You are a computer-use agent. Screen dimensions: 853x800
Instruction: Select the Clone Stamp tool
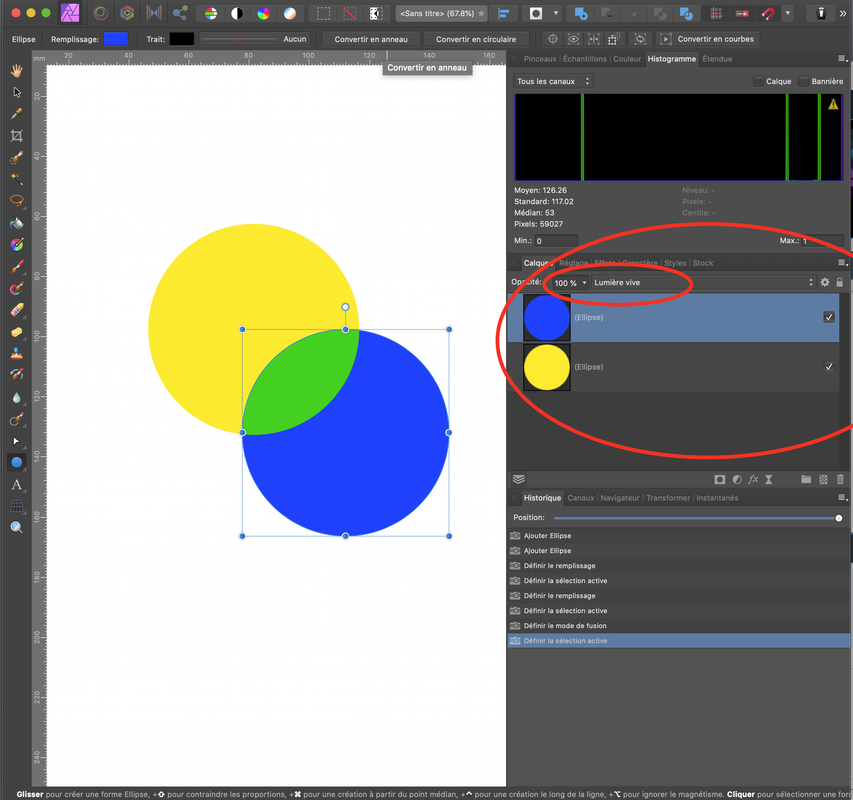17,354
